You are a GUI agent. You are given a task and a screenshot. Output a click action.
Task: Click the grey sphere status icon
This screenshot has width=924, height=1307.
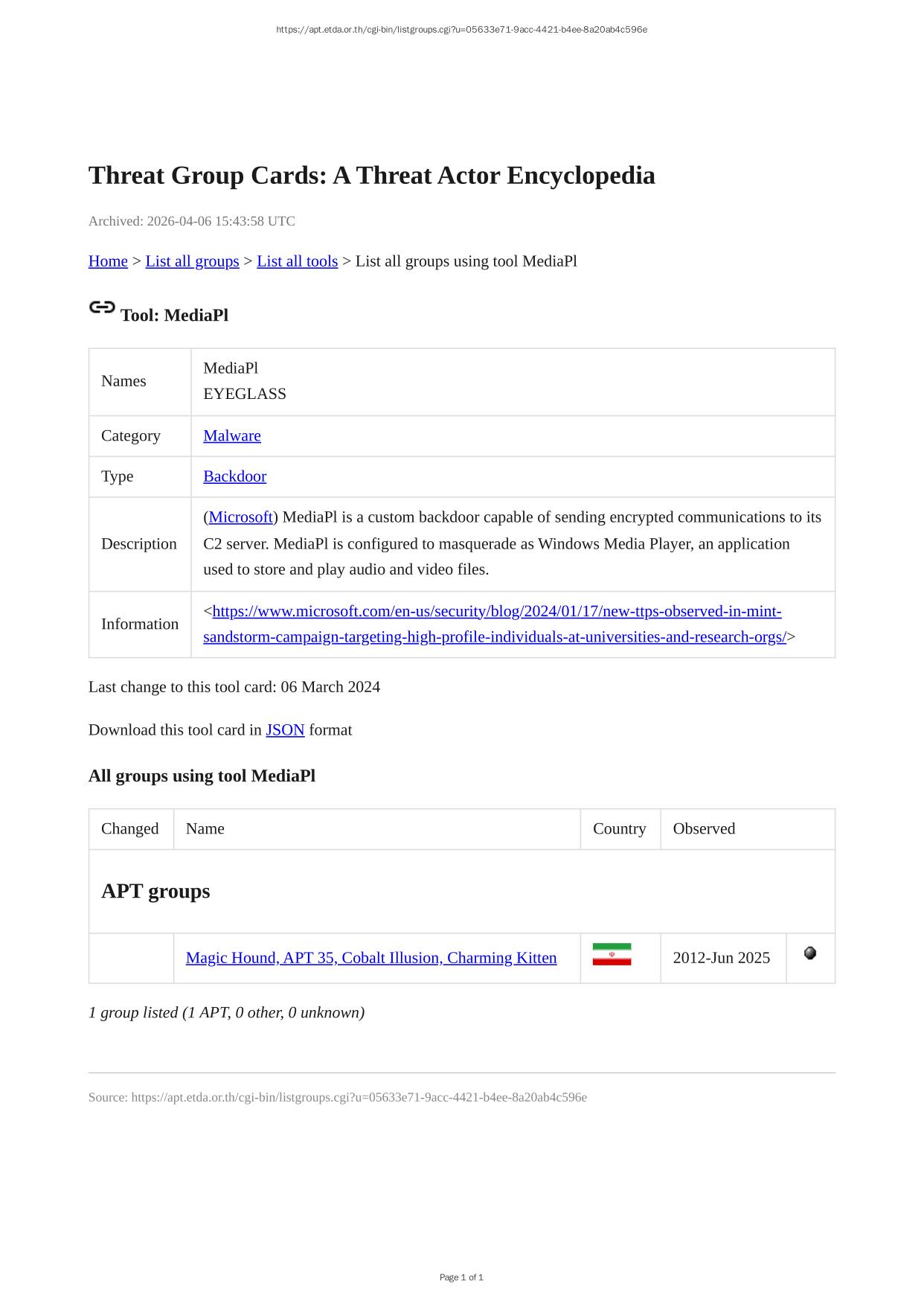810,953
